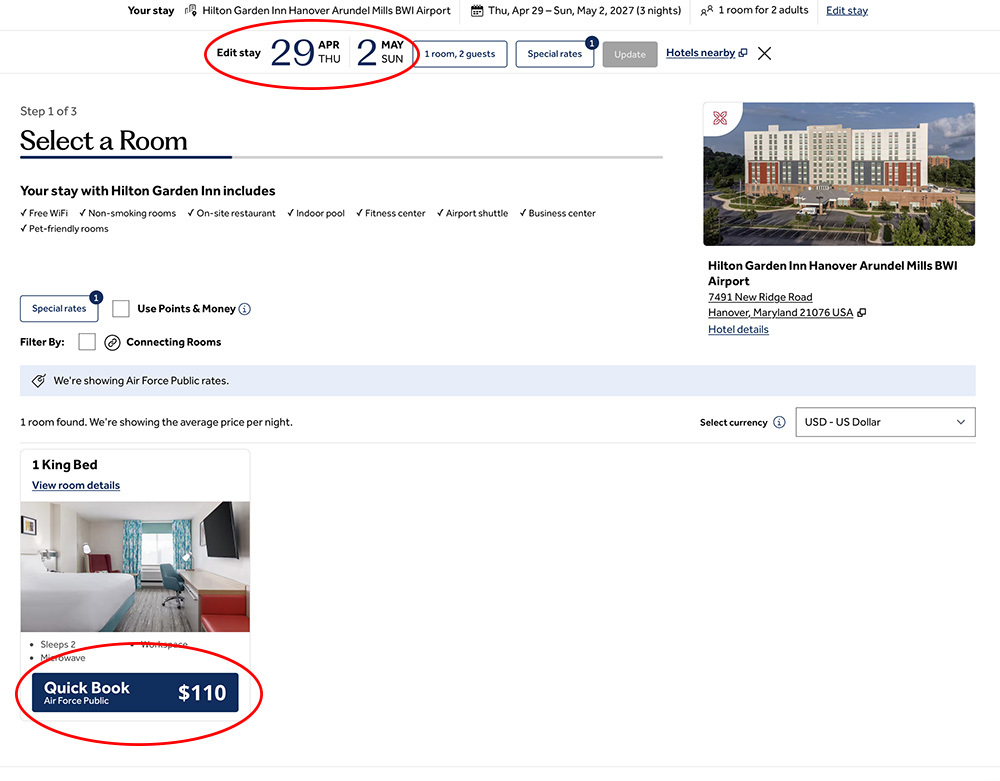Click the map link icon after Maryland address
The image size is (1000, 781).
(x=862, y=313)
